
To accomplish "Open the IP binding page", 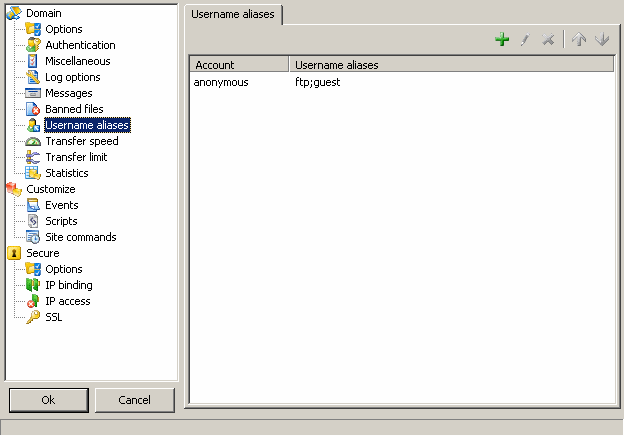I will (x=69, y=285).
